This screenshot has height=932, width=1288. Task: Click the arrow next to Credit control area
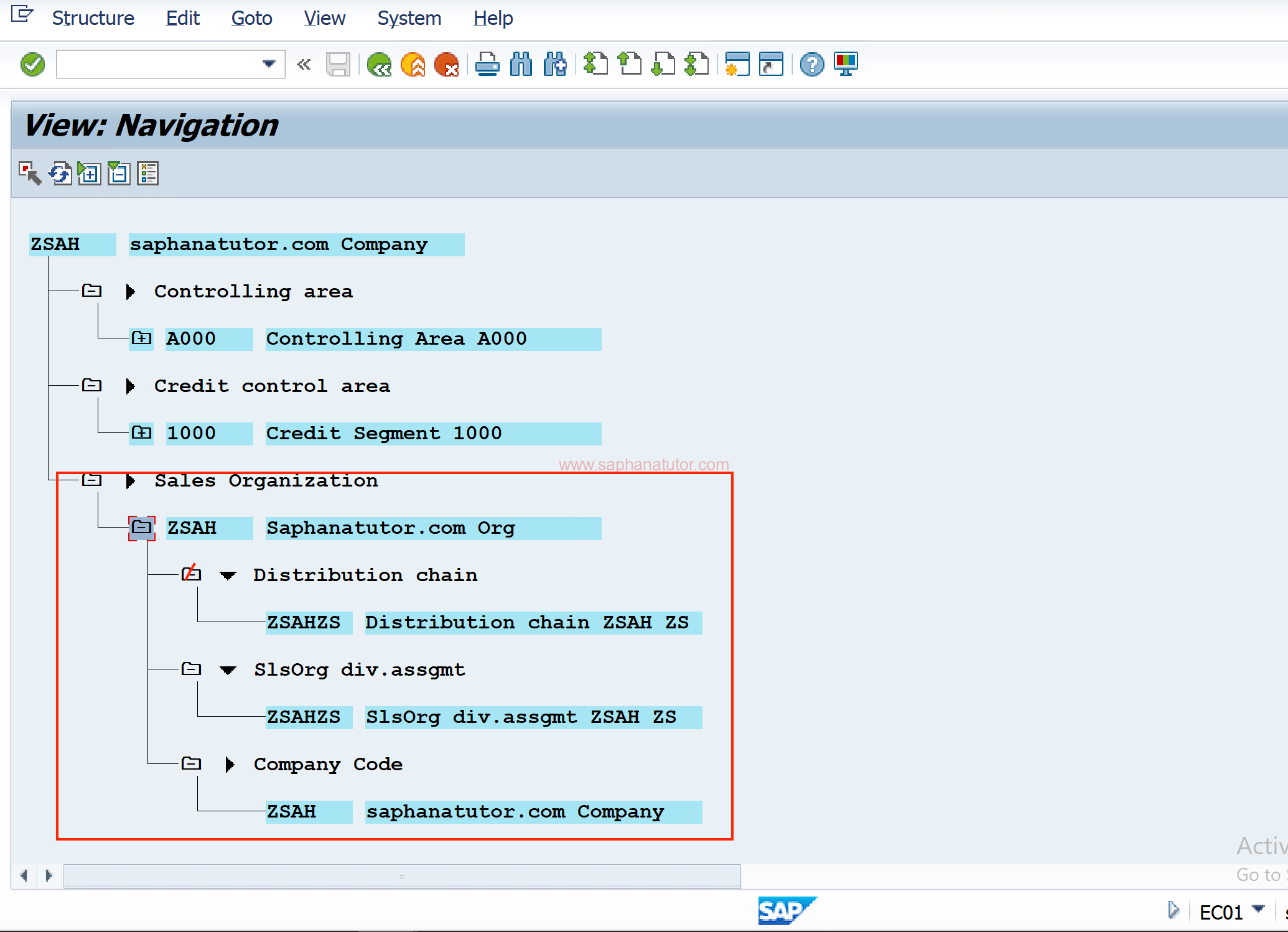point(130,386)
